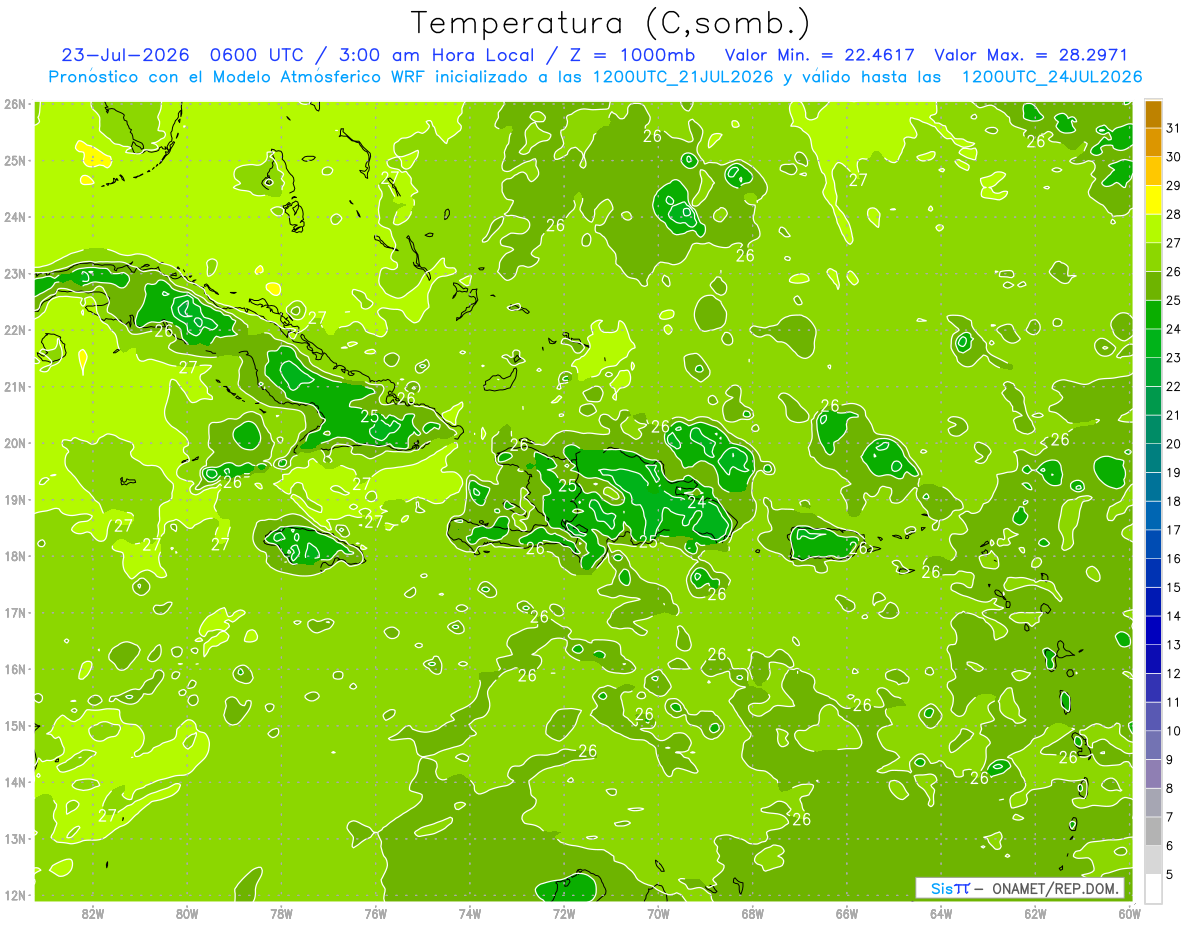Click the teal legend swatch between 19 and 20
This screenshot has height=927, width=1200.
click(1153, 458)
